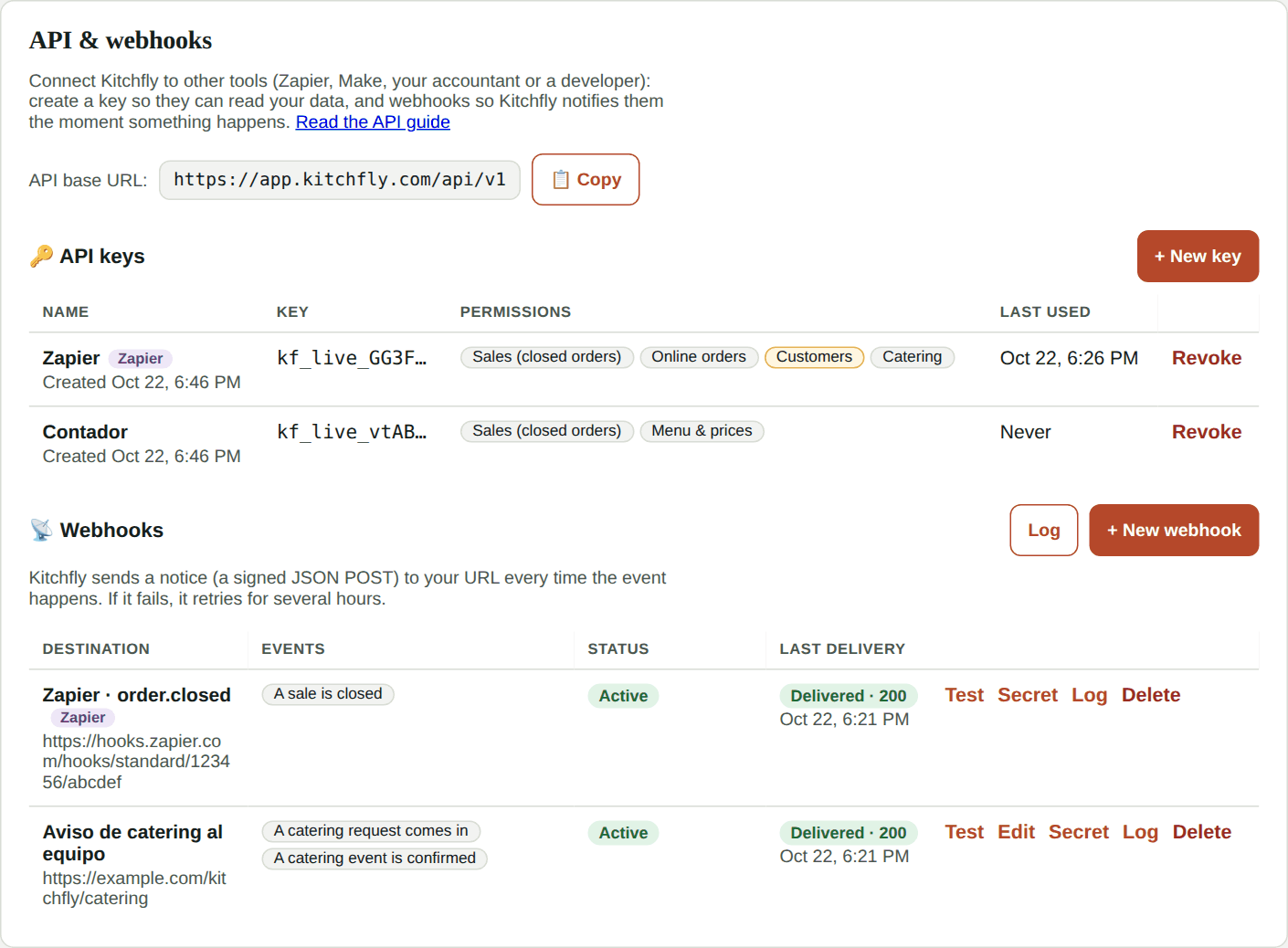Click 'A catering request comes in' event tag
This screenshot has height=948, width=1288.
[371, 831]
